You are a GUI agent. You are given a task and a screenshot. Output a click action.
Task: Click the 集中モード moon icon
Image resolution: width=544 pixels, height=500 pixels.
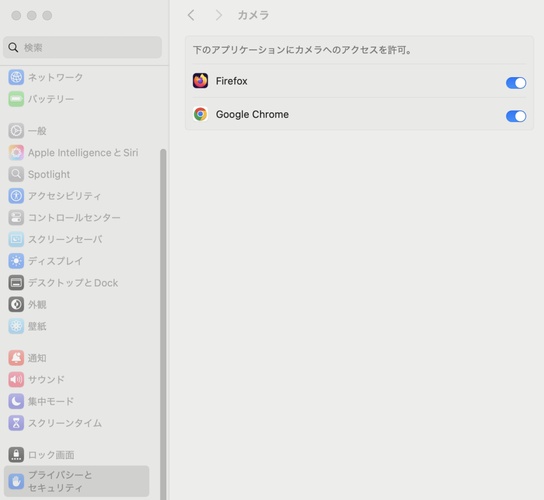16,401
